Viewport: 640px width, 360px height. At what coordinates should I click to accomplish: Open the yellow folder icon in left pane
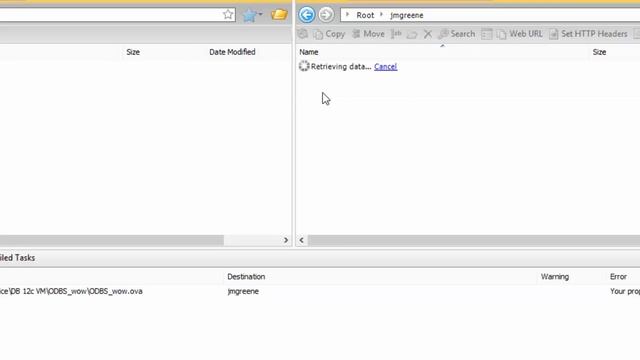pyautogui.click(x=279, y=15)
